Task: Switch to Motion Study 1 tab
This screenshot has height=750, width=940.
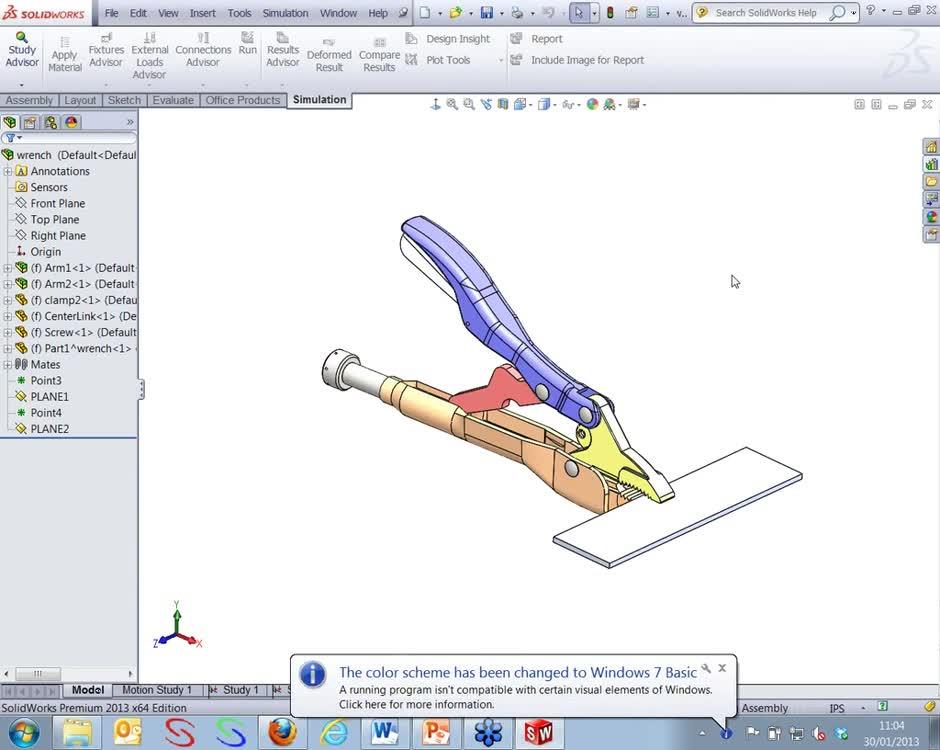Action: 156,689
